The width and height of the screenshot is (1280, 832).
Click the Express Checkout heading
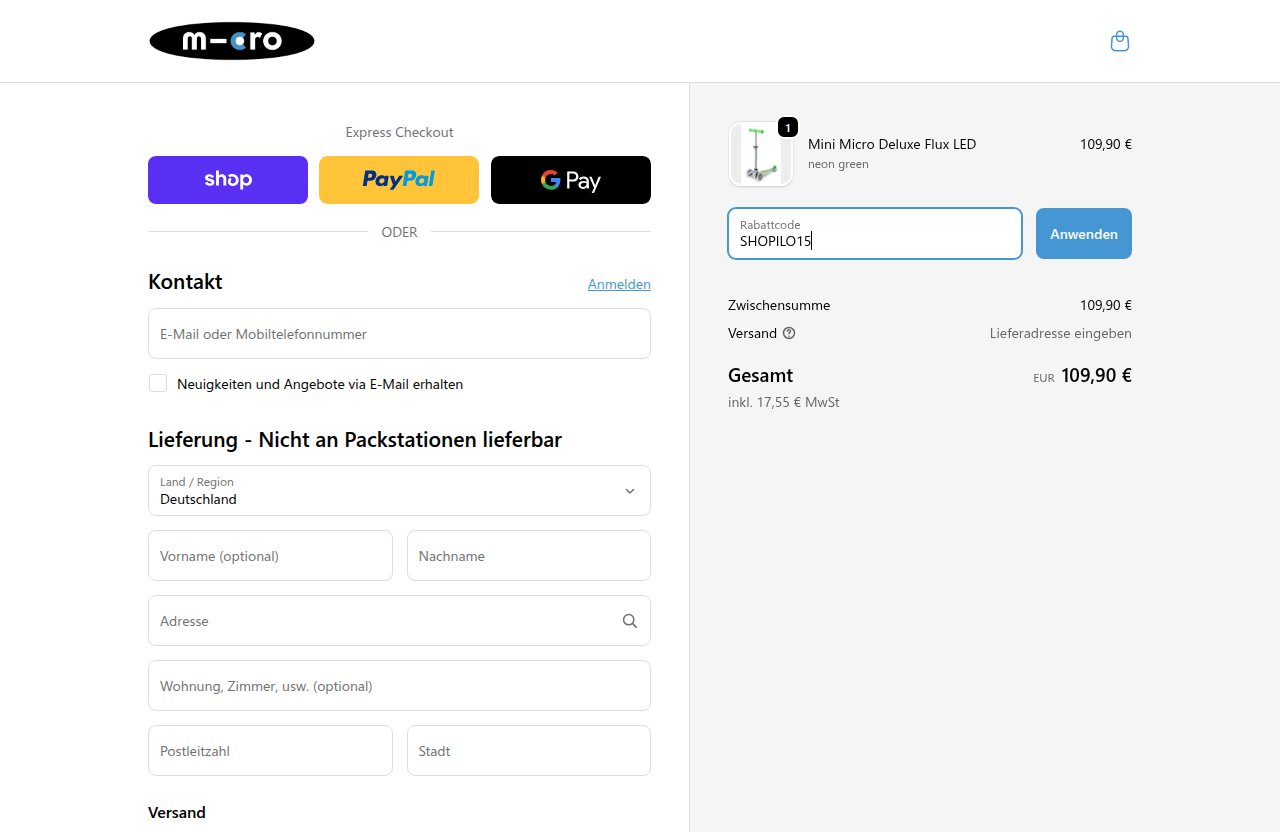point(399,132)
